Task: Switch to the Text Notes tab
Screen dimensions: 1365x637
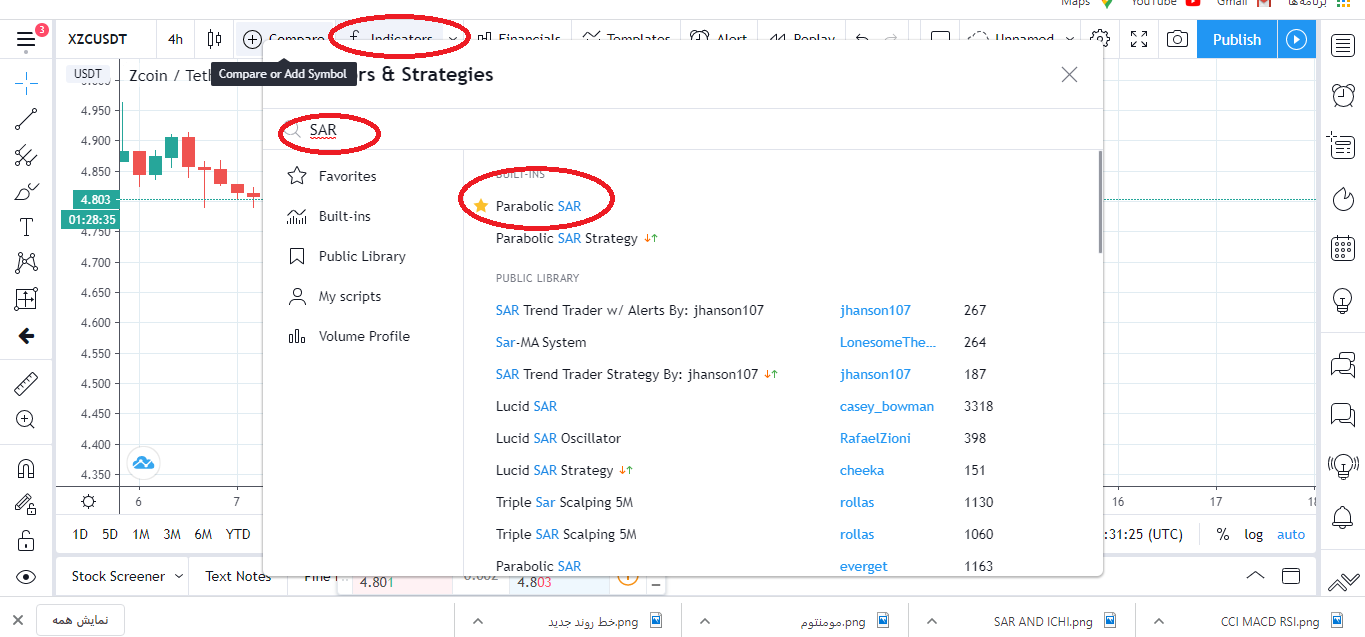Action: coord(238,576)
